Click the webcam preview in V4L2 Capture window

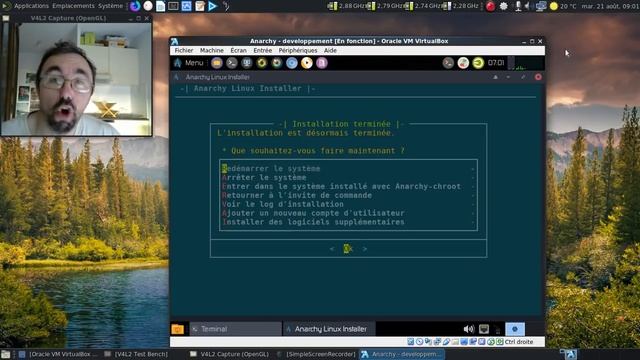[x=77, y=79]
